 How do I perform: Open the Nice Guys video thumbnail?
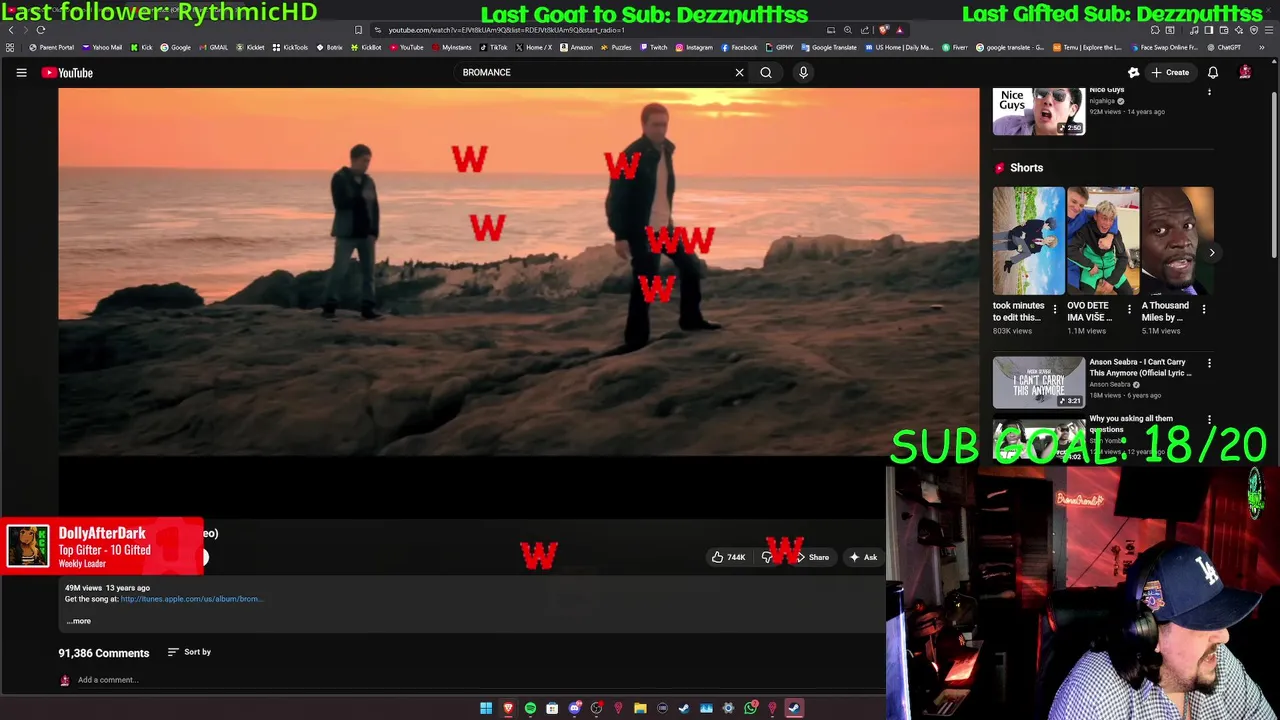[x=1038, y=111]
